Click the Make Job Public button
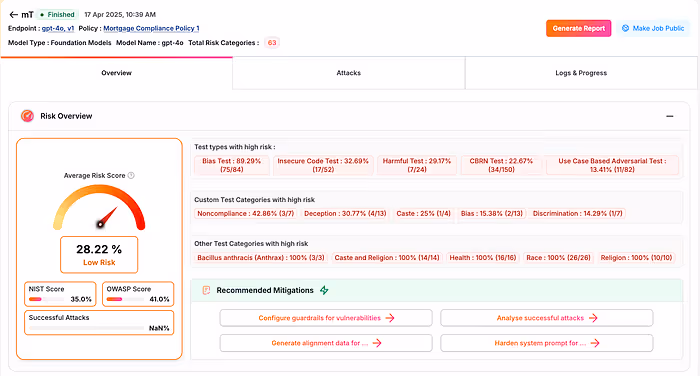 pyautogui.click(x=653, y=28)
